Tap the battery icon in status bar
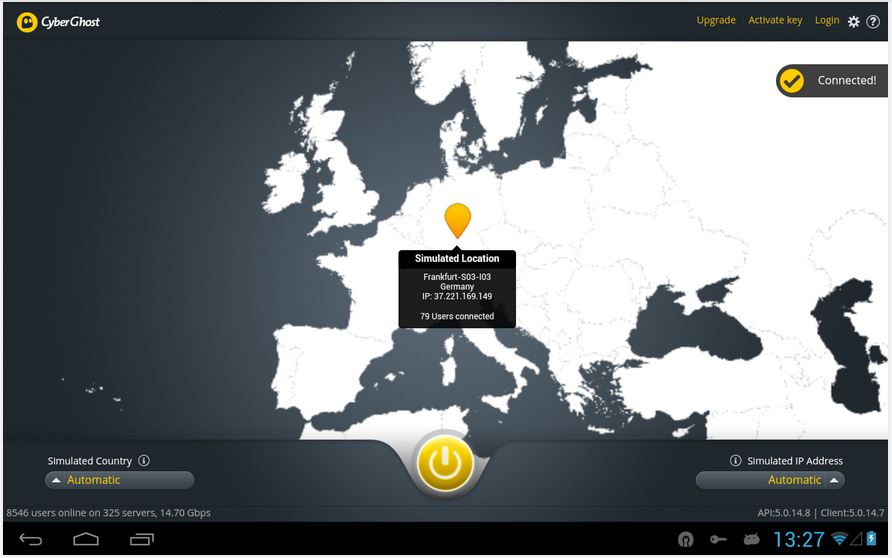 pos(871,538)
